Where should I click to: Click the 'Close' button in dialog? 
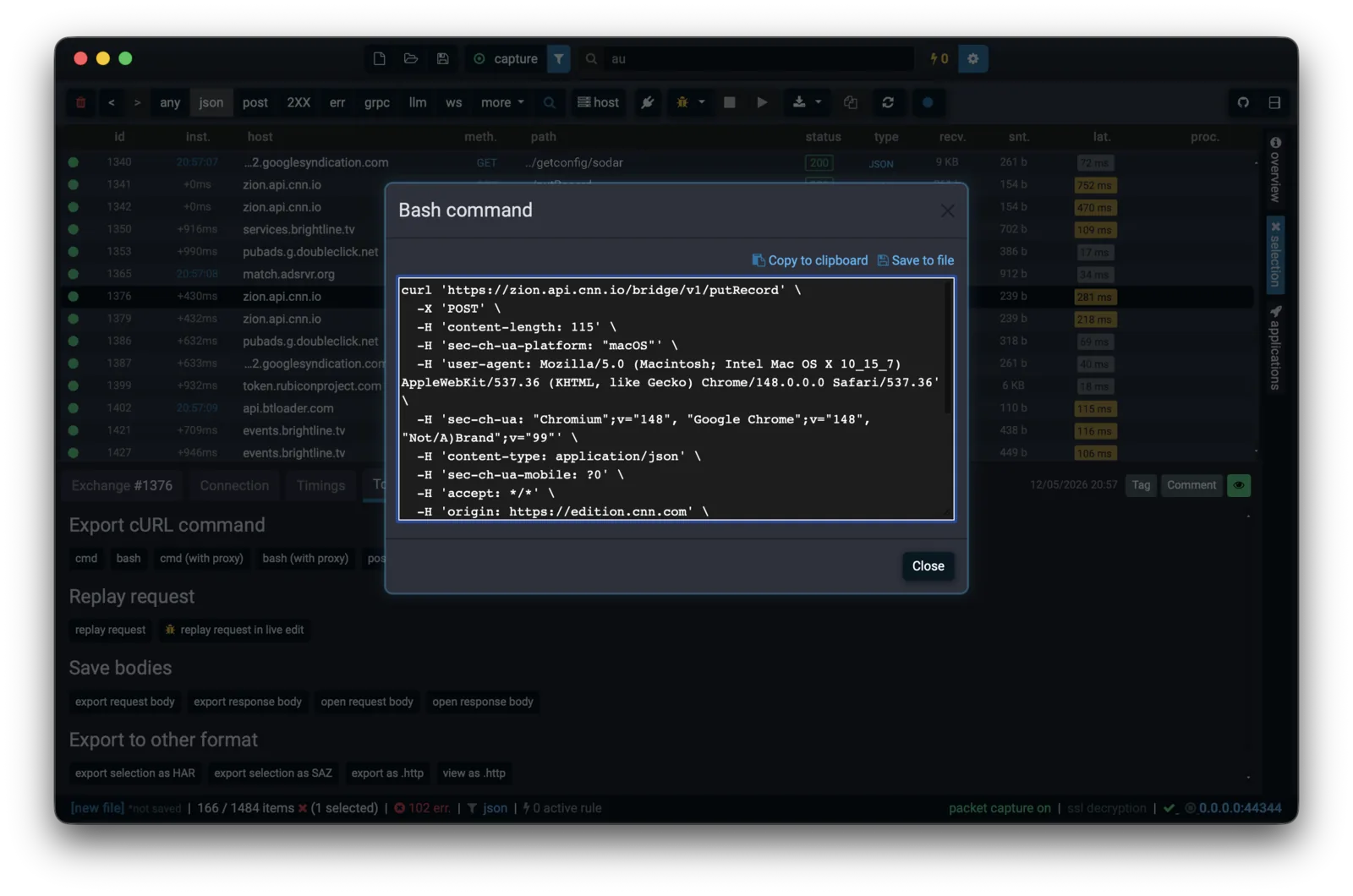[928, 566]
